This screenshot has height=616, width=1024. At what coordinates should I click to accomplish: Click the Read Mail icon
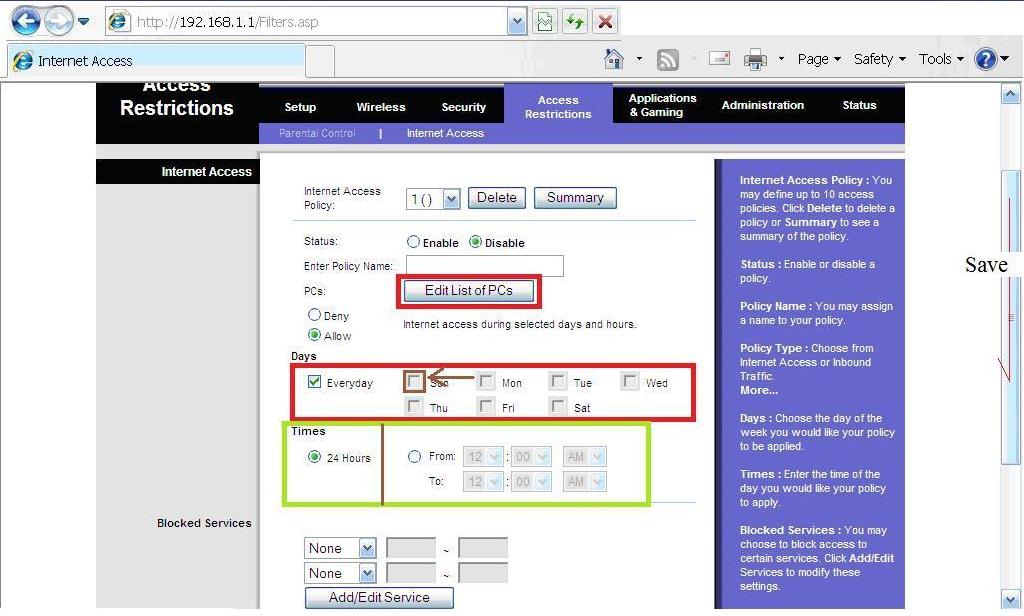719,58
